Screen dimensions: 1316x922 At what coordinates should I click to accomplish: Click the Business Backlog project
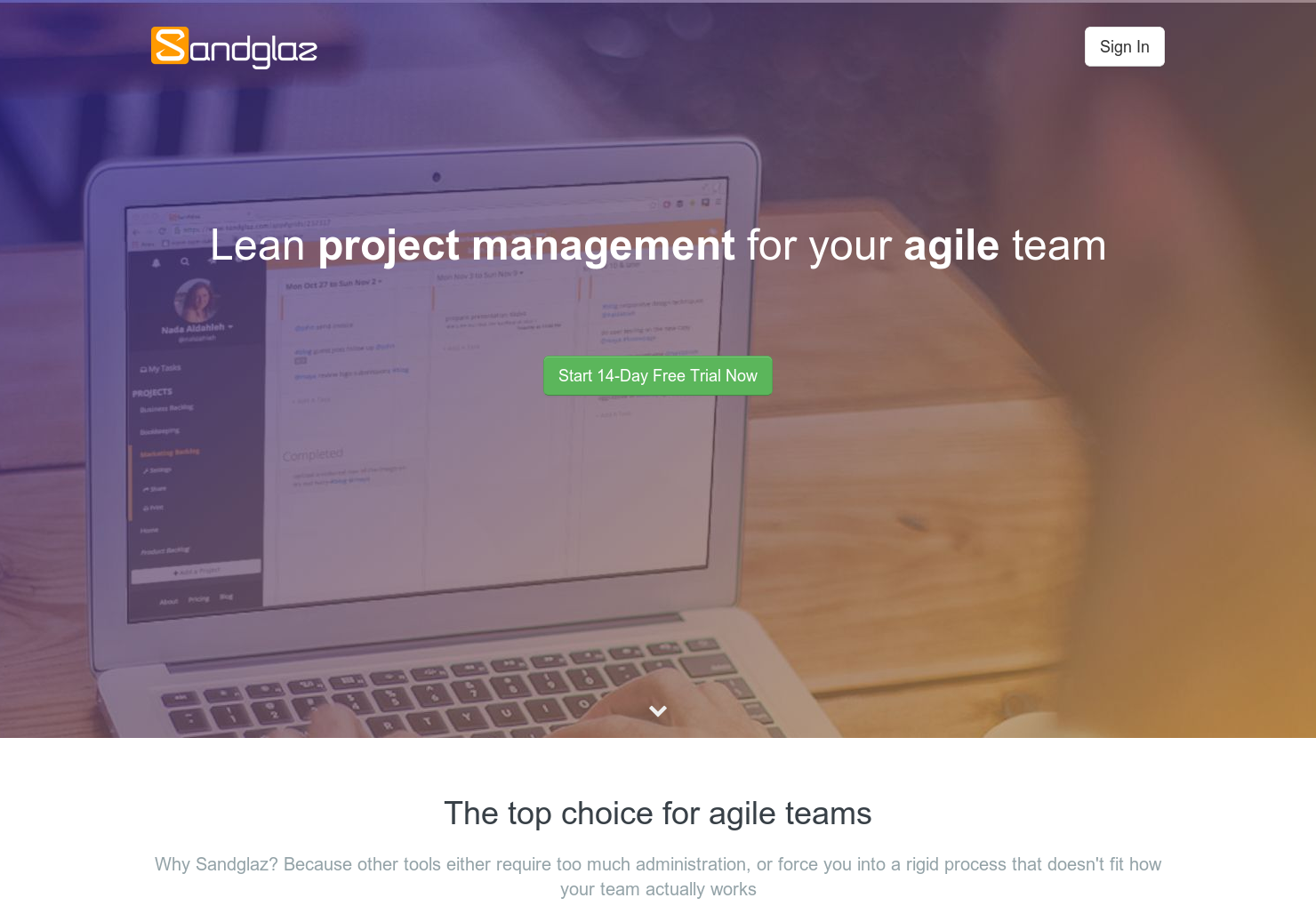[x=166, y=408]
